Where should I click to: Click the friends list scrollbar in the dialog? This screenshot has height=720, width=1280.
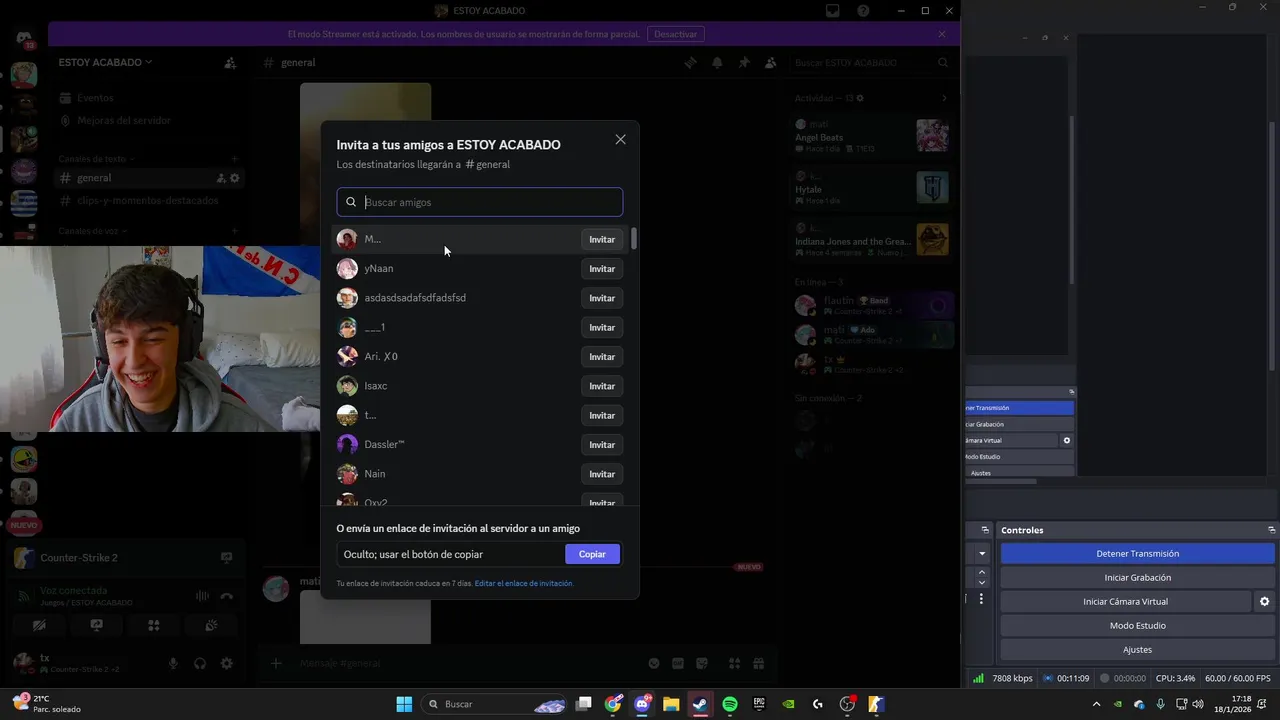tap(634, 240)
